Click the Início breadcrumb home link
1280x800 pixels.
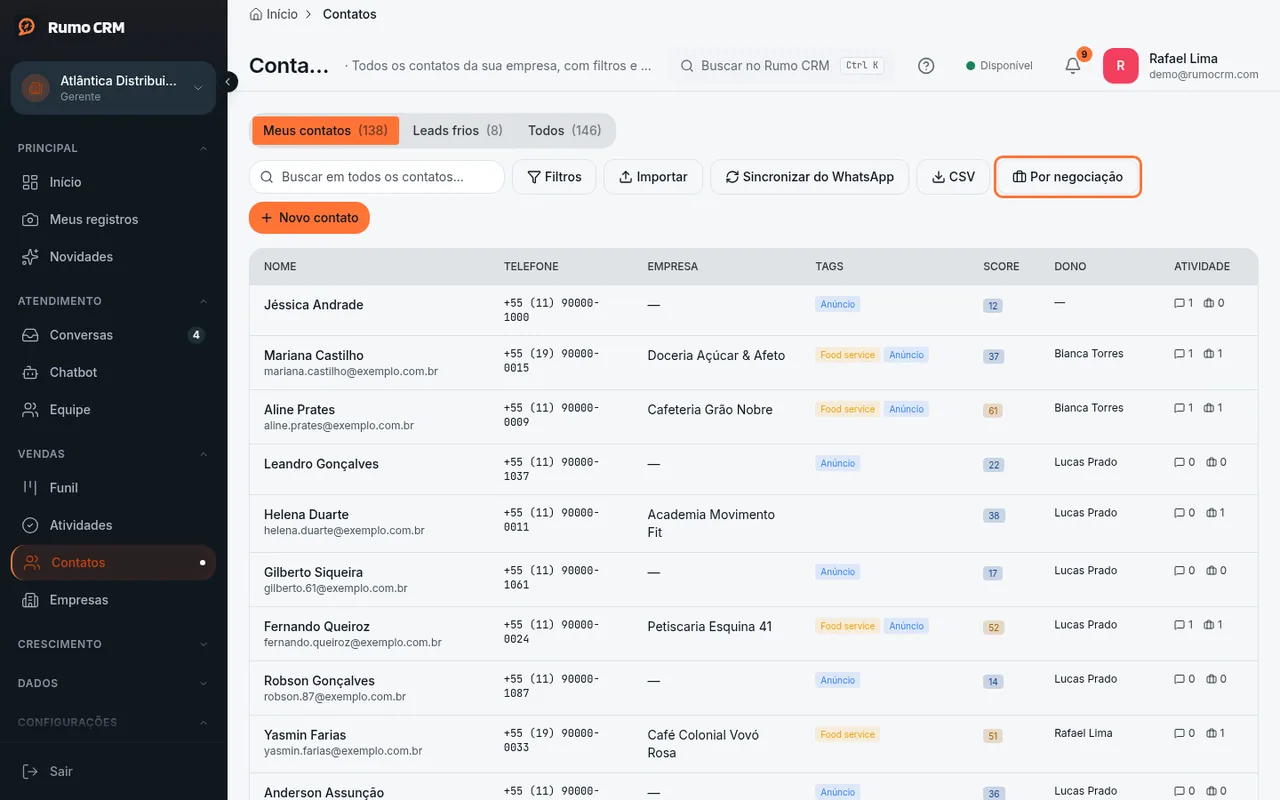click(273, 14)
